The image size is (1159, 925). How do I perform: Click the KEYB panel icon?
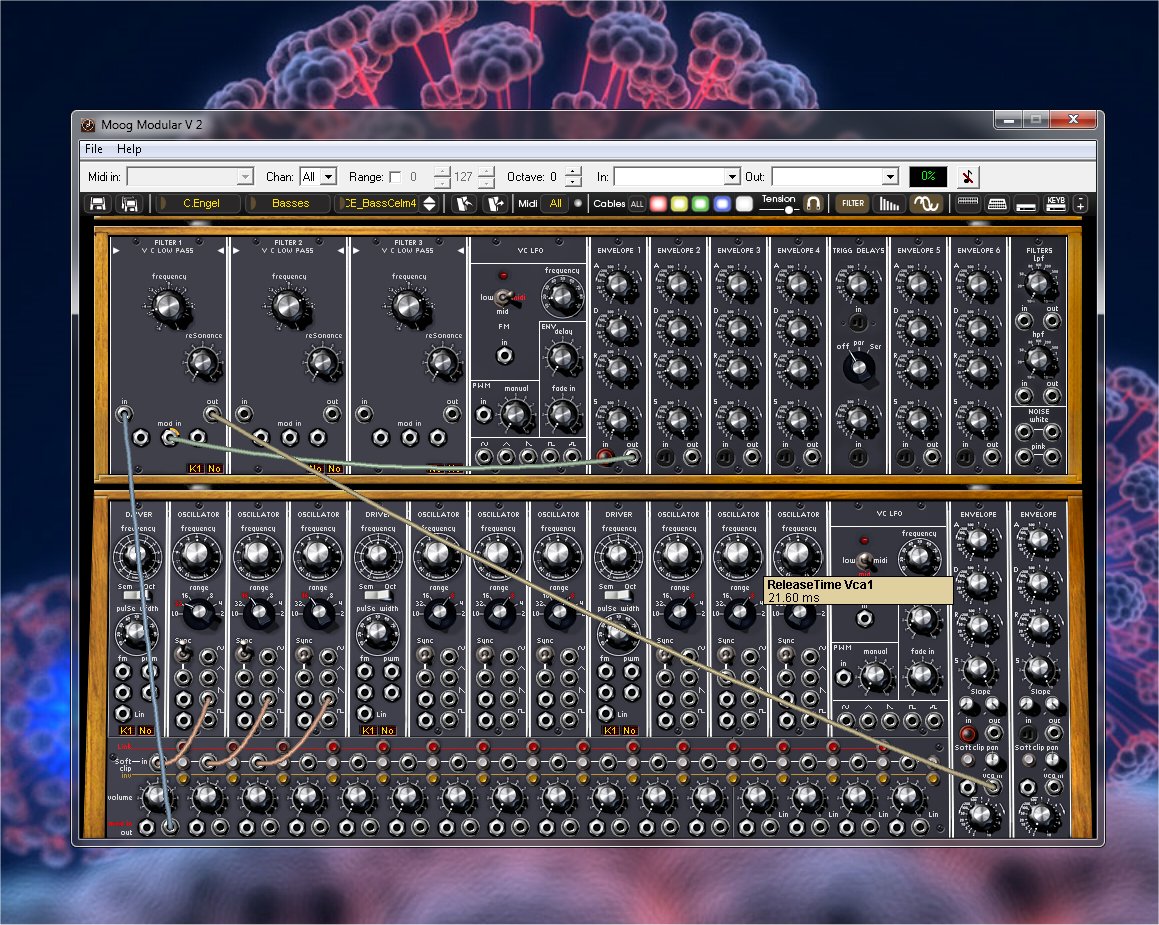(x=1056, y=203)
